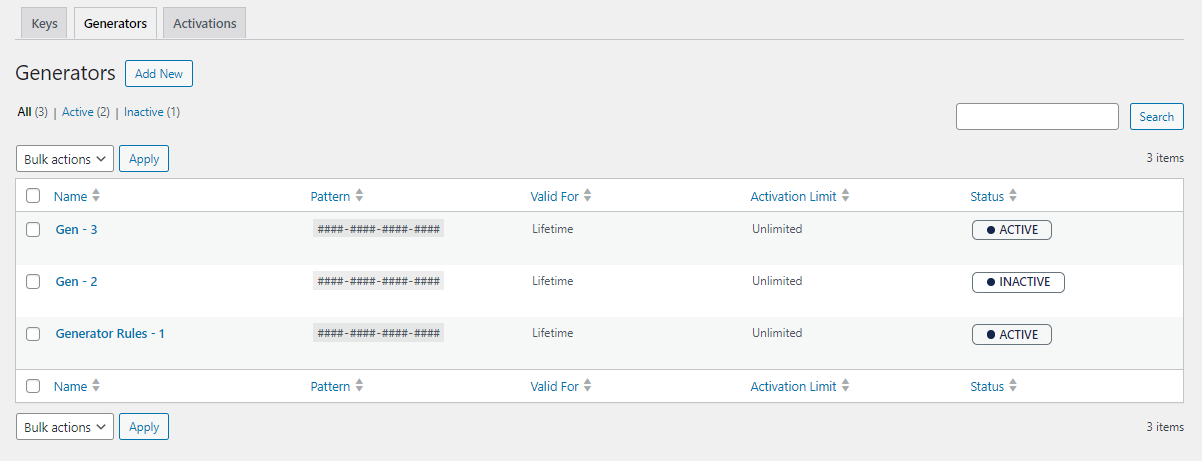Click sort arrows beside footer Name header
Image resolution: width=1202 pixels, height=461 pixels.
point(96,386)
